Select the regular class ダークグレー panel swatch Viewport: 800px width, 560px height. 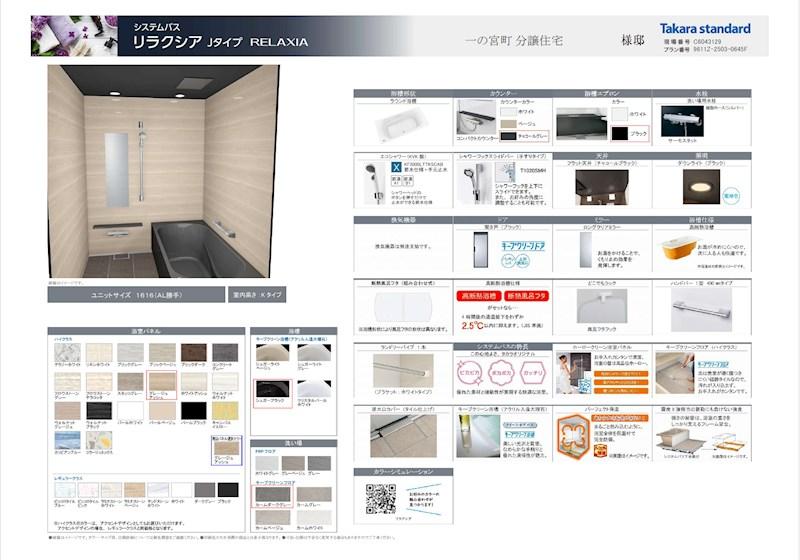point(205,490)
